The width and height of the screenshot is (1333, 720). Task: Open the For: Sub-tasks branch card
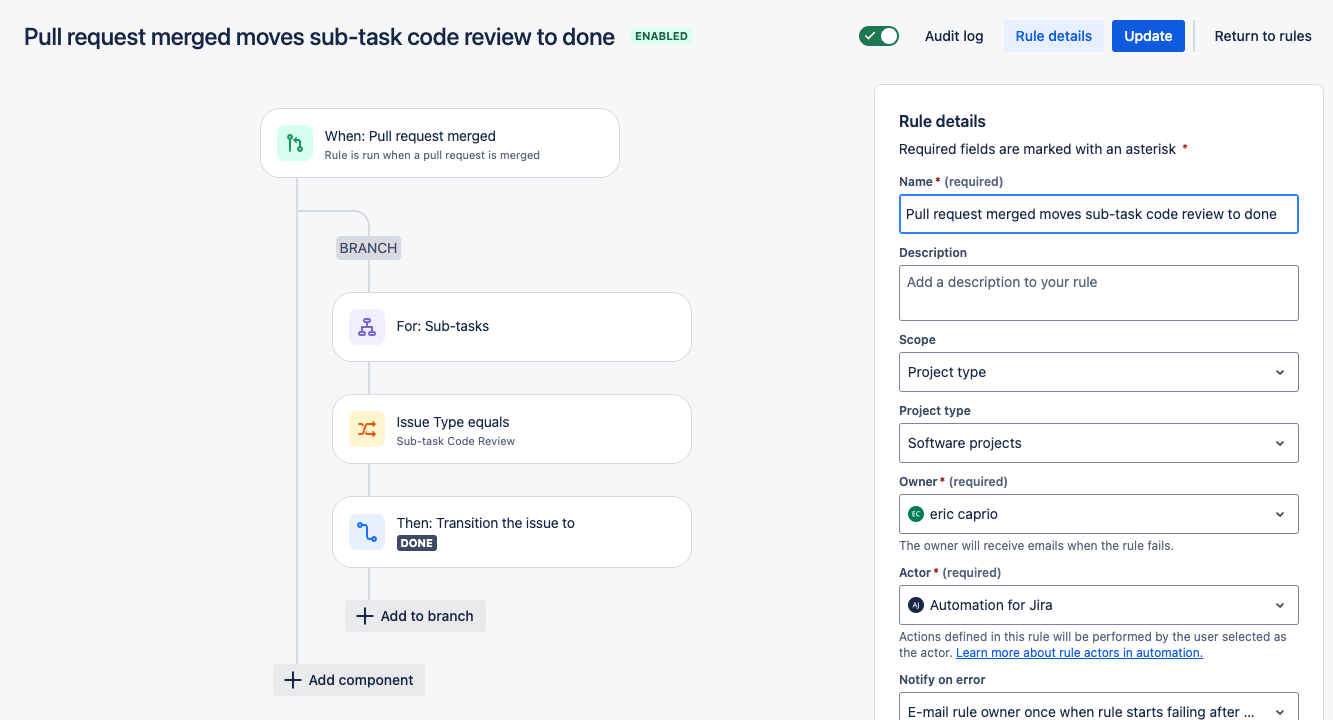point(512,327)
